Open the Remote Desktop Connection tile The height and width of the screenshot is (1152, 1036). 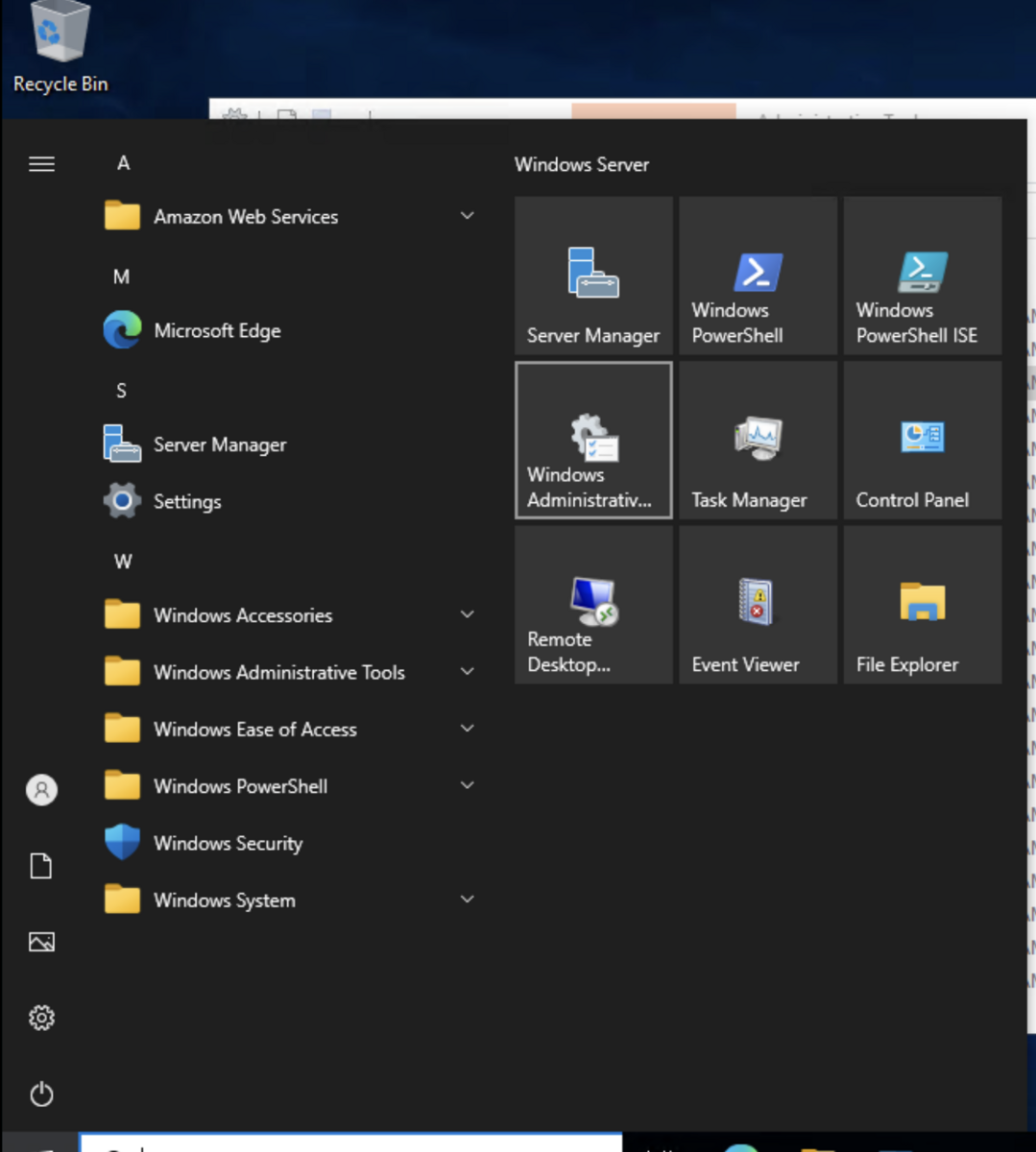(593, 605)
